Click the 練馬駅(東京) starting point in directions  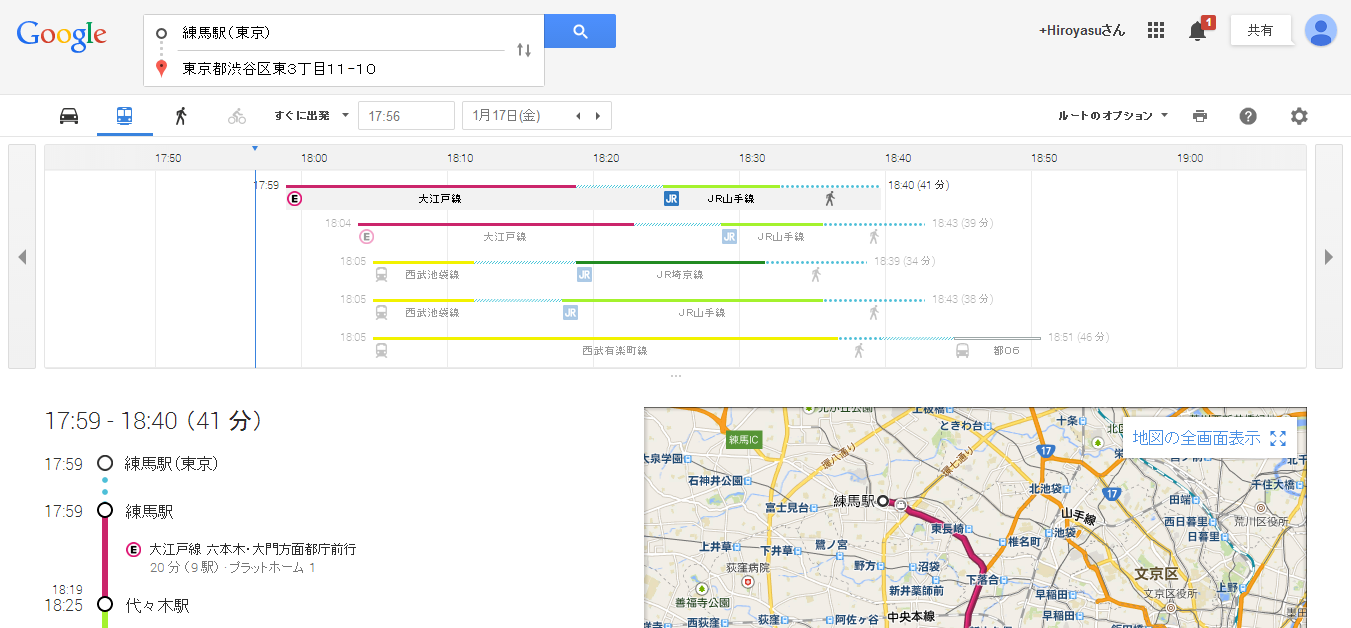pyautogui.click(x=171, y=464)
